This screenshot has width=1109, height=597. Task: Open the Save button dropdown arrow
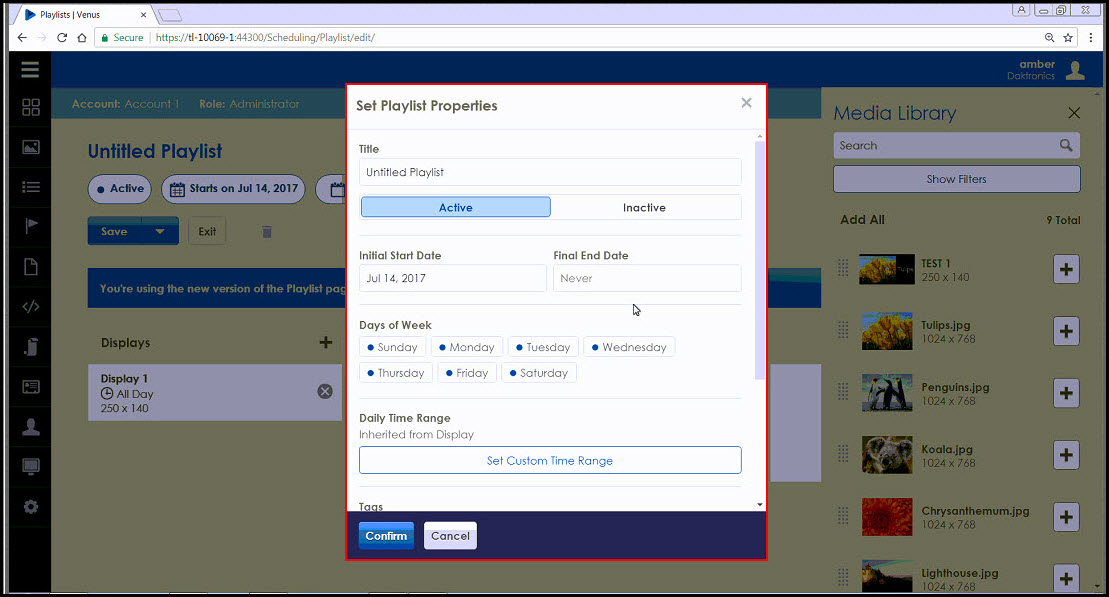pos(160,231)
